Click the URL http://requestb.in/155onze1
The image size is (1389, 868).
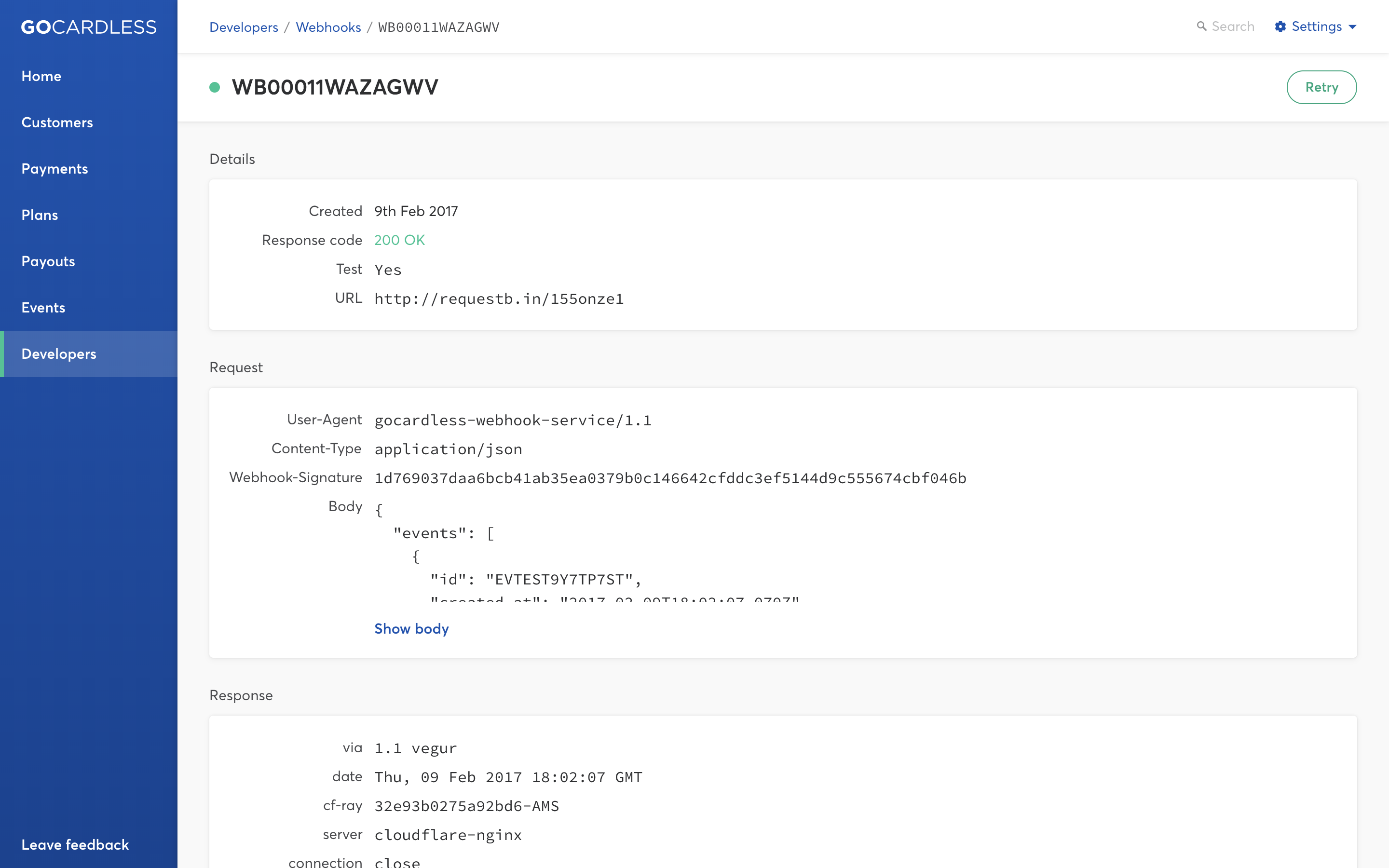(499, 298)
